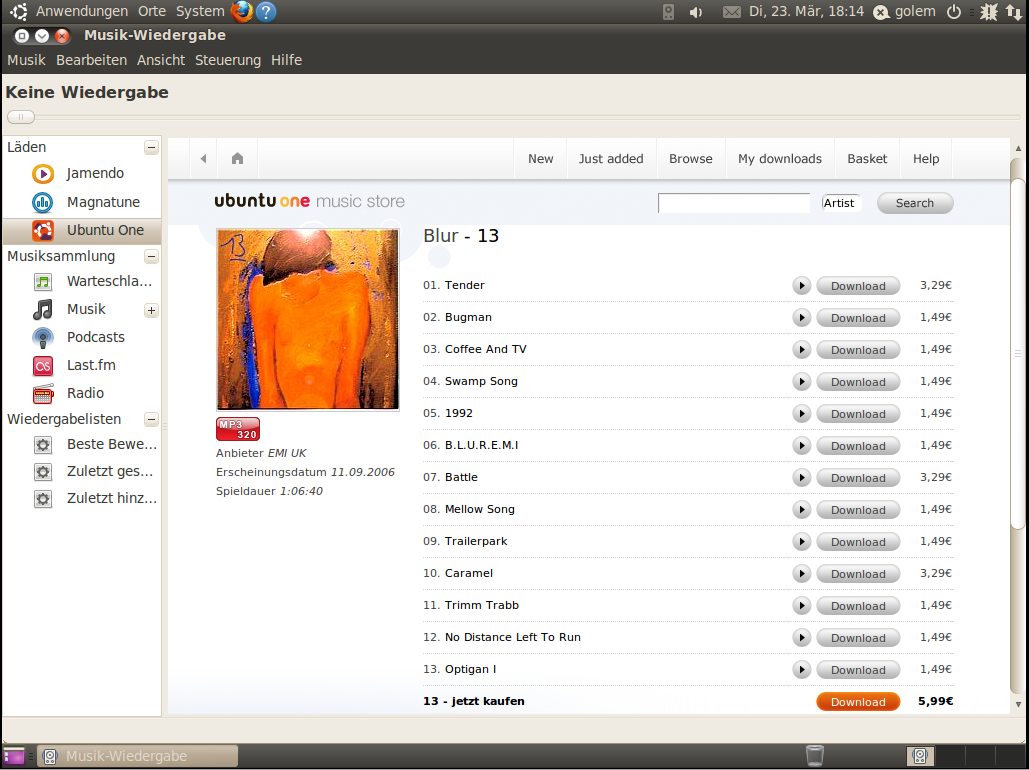Open the Radio source icon
Screen dimensions: 1029x770
43,393
